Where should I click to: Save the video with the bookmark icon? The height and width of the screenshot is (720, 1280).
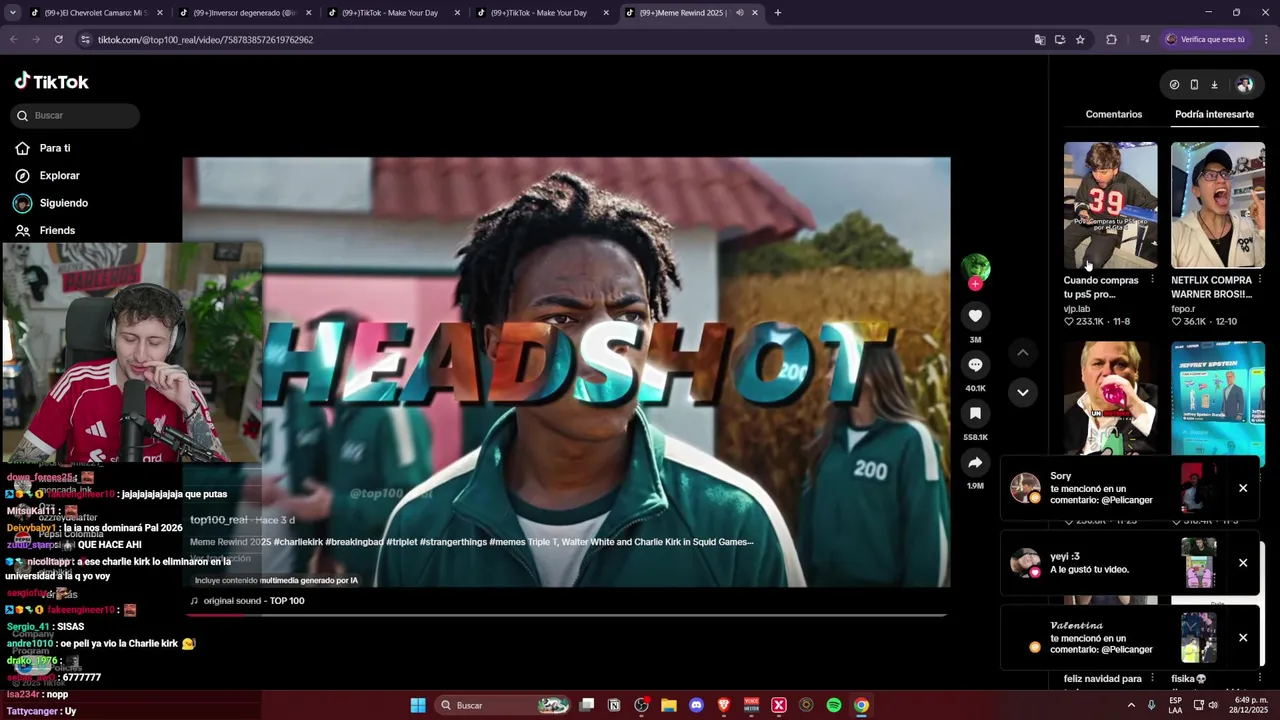975,413
